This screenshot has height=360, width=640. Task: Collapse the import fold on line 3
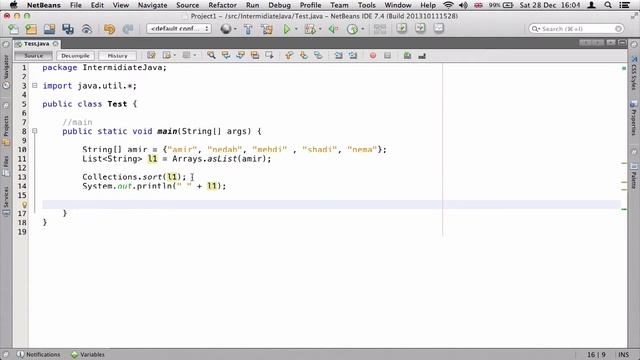click(x=35, y=86)
